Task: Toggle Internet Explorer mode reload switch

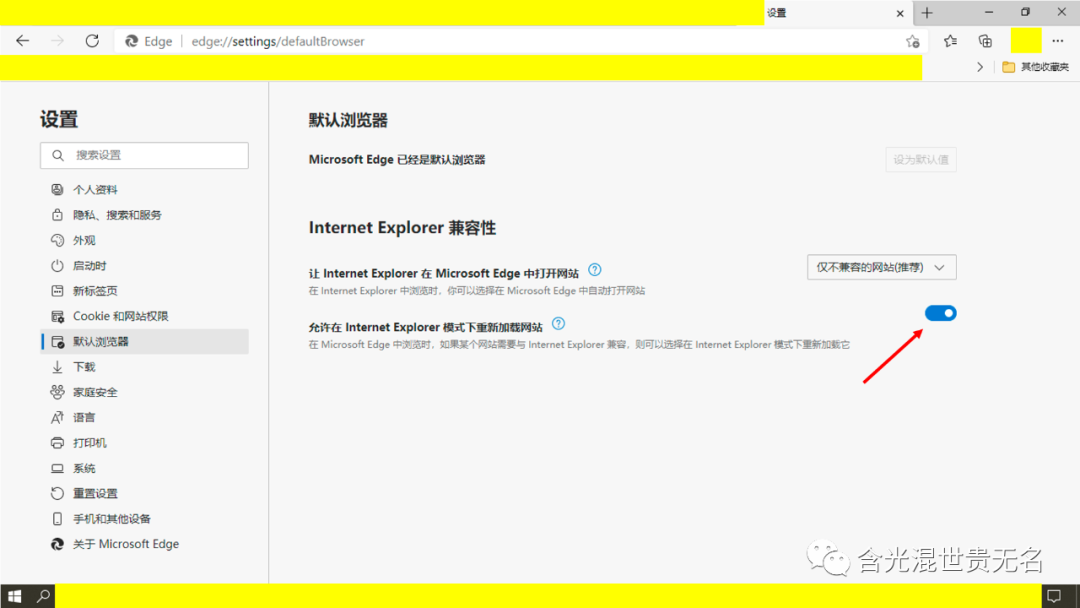Action: tap(940, 313)
